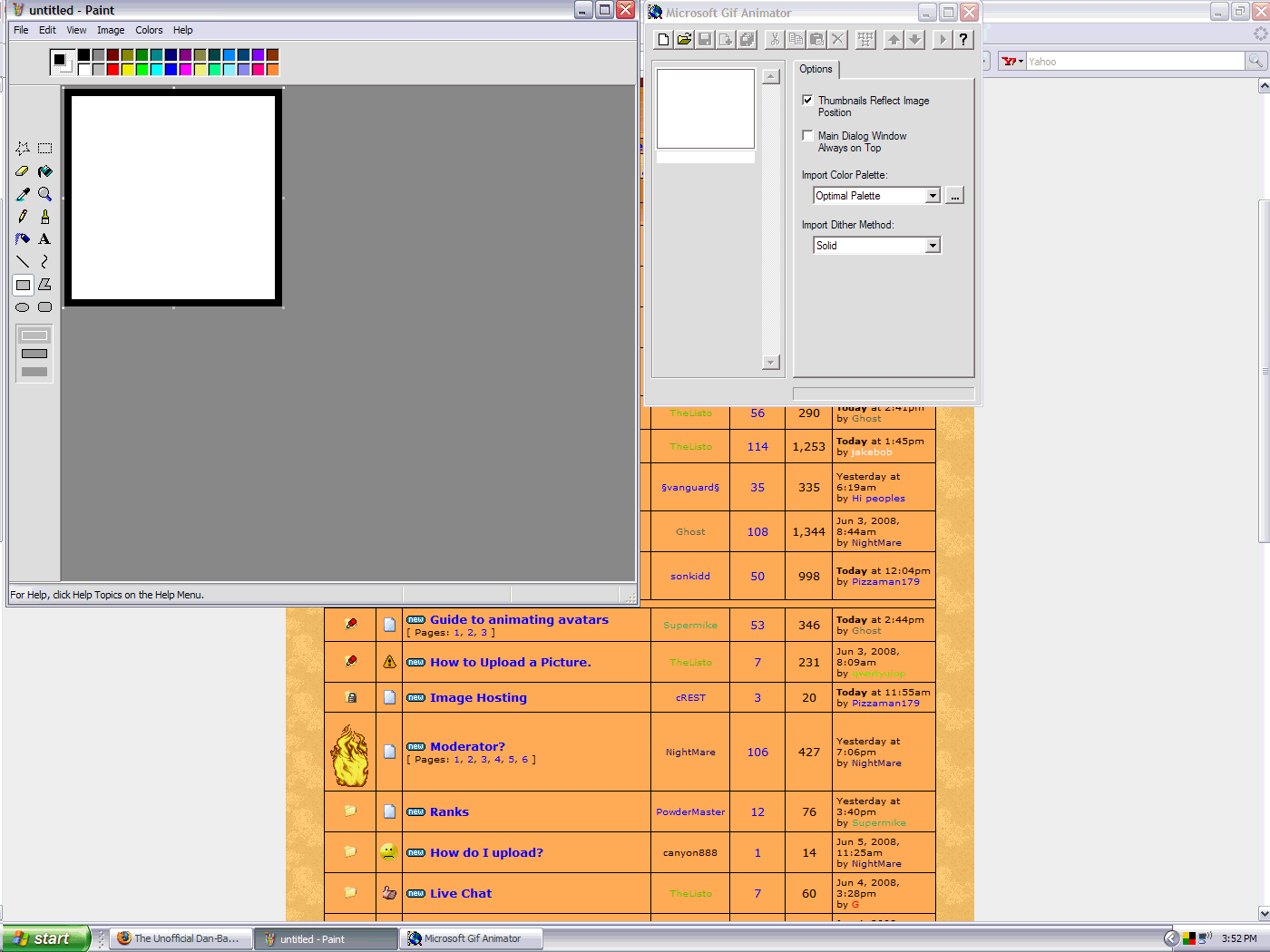Choose the Line tool in Paint
Viewport: 1270px width, 952px height.
tap(23, 262)
